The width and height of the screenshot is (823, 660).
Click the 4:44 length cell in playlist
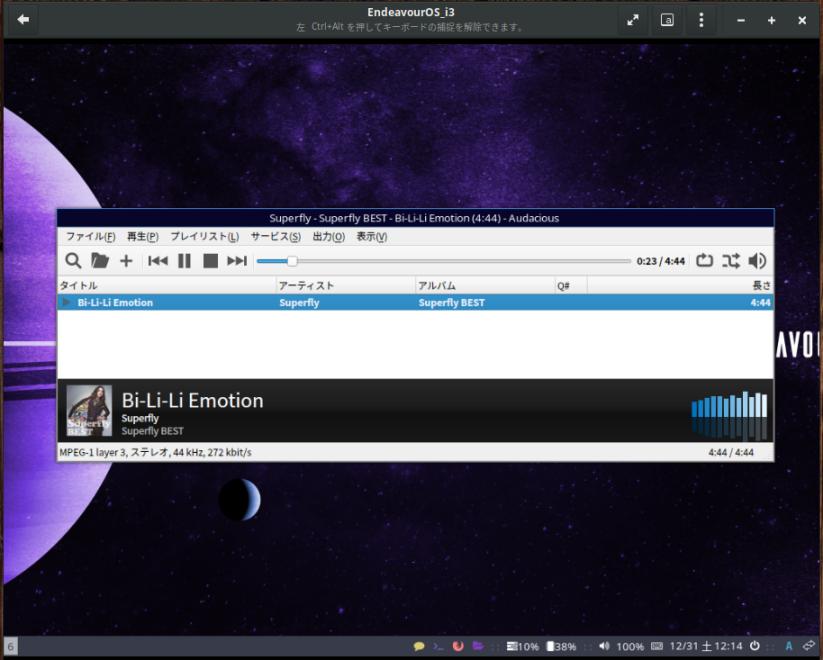(x=760, y=302)
